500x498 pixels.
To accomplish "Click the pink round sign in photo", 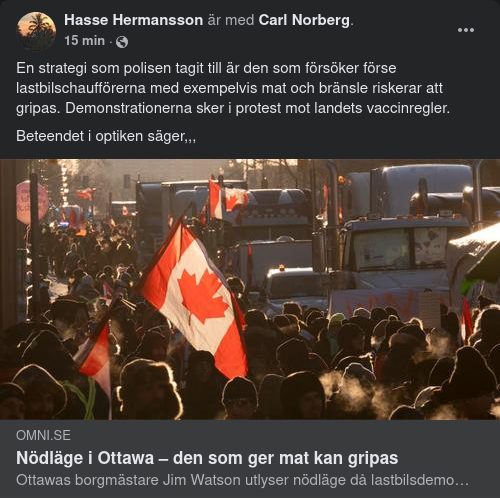I will [32, 202].
